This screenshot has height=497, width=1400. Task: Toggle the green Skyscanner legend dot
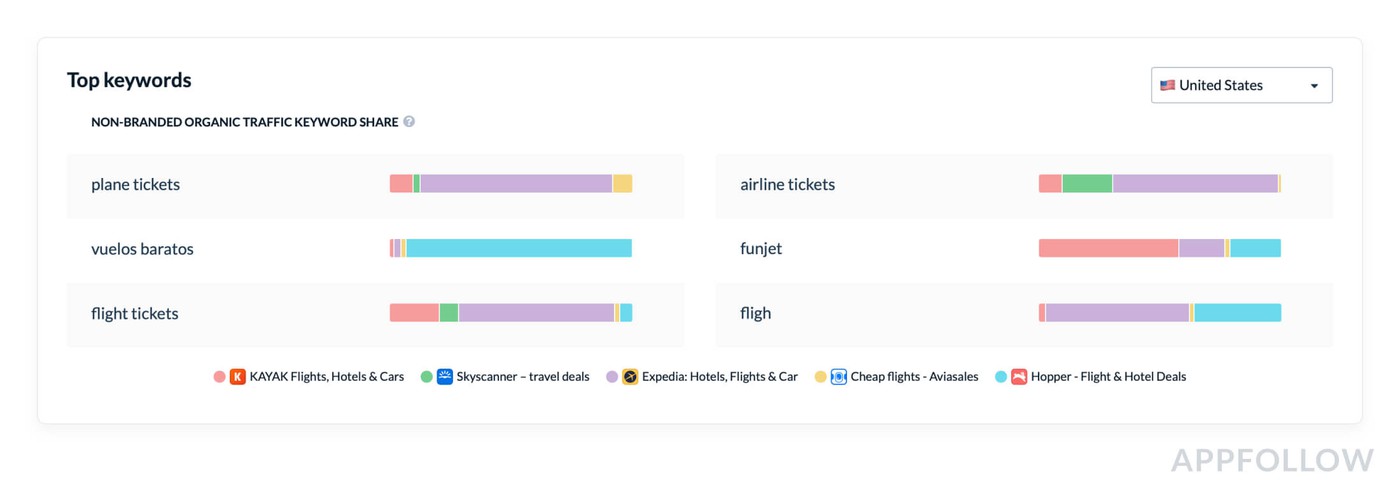click(x=427, y=377)
